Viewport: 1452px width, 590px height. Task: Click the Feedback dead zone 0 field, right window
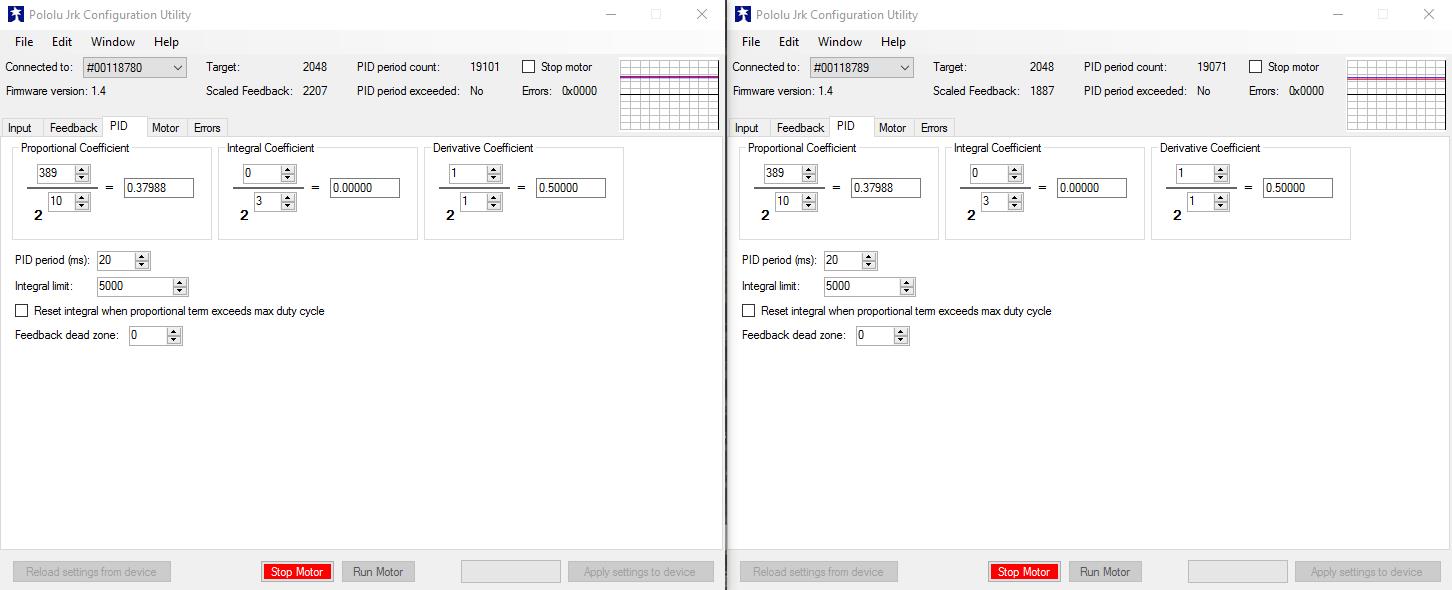875,336
